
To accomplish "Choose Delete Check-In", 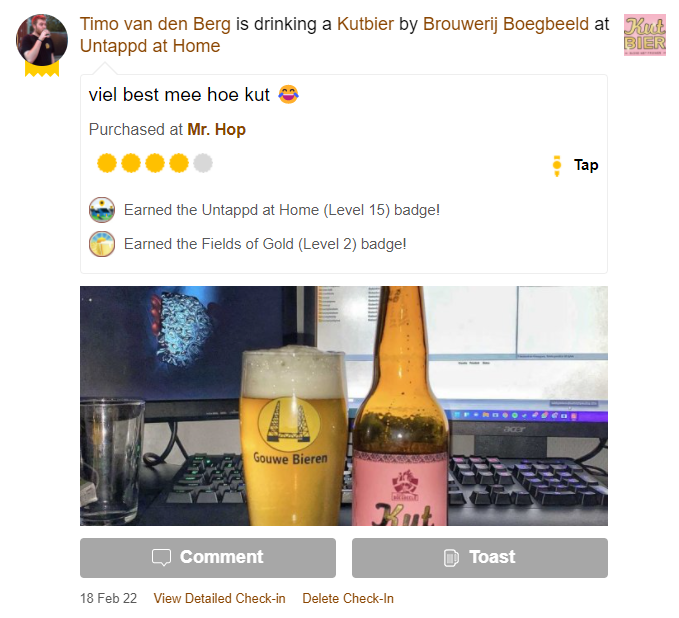I will (x=348, y=598).
